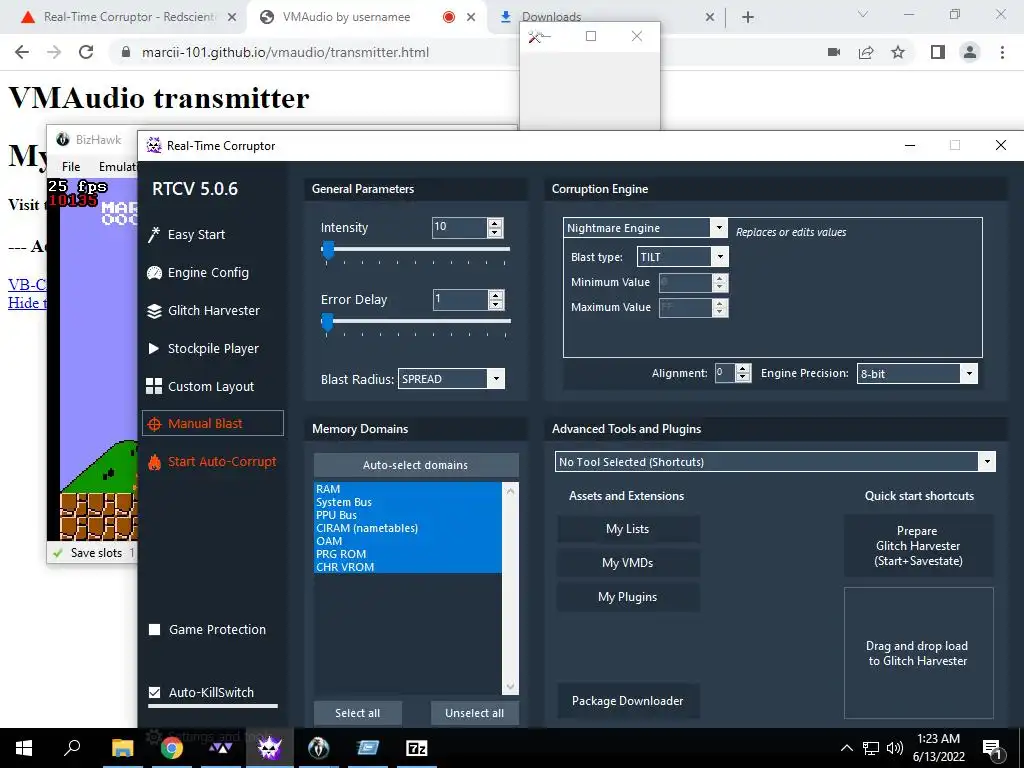This screenshot has width=1024, height=768.
Task: Click the volume icon in system tray
Action: [895, 748]
